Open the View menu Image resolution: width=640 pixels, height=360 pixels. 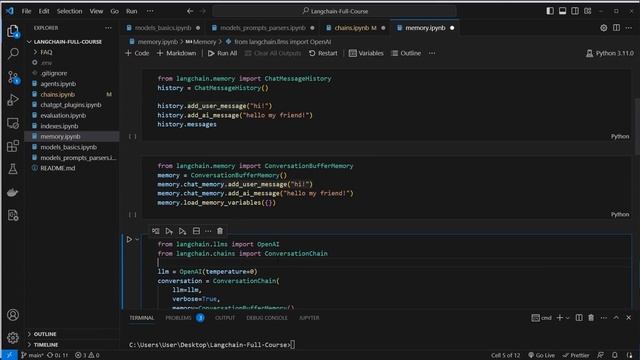click(x=96, y=11)
